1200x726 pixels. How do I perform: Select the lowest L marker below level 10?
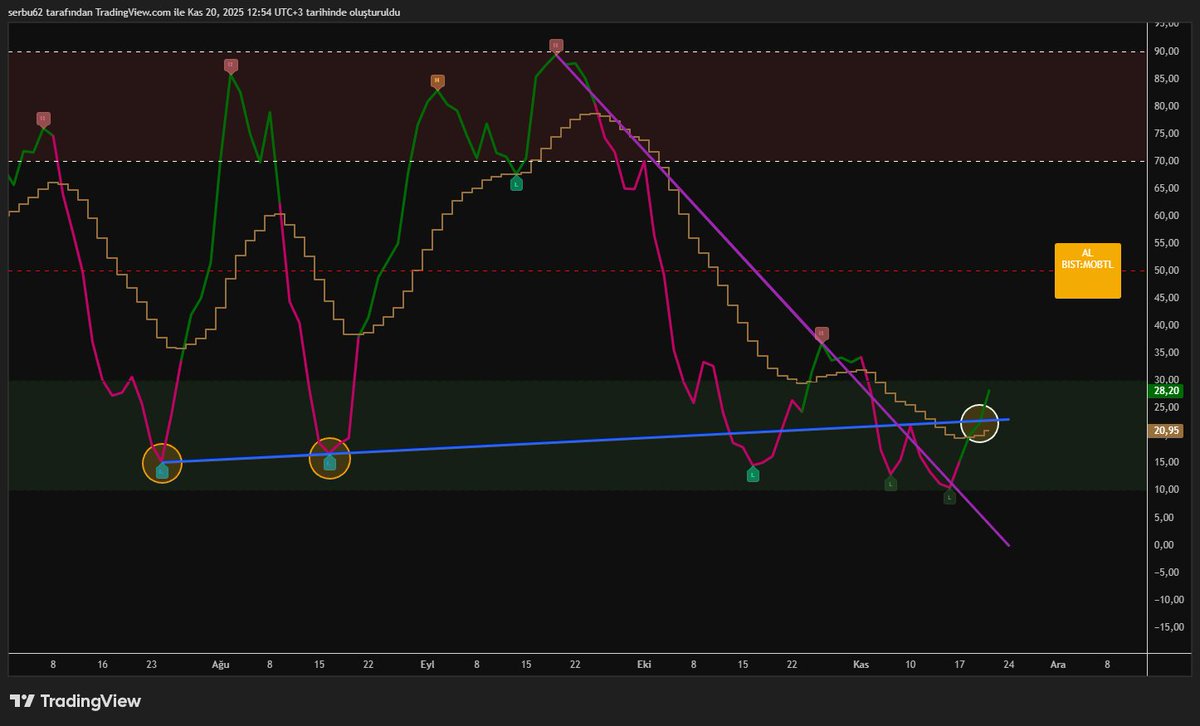(949, 497)
